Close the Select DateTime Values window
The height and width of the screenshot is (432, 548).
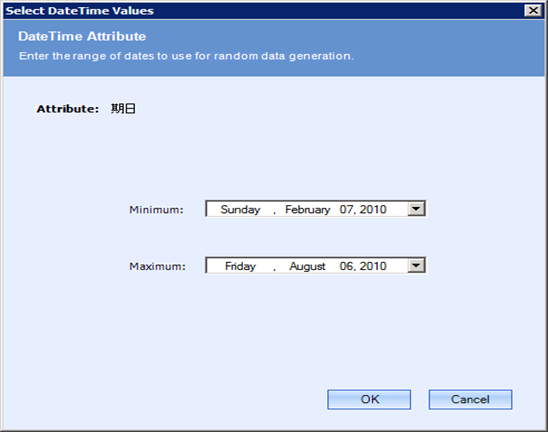533,10
